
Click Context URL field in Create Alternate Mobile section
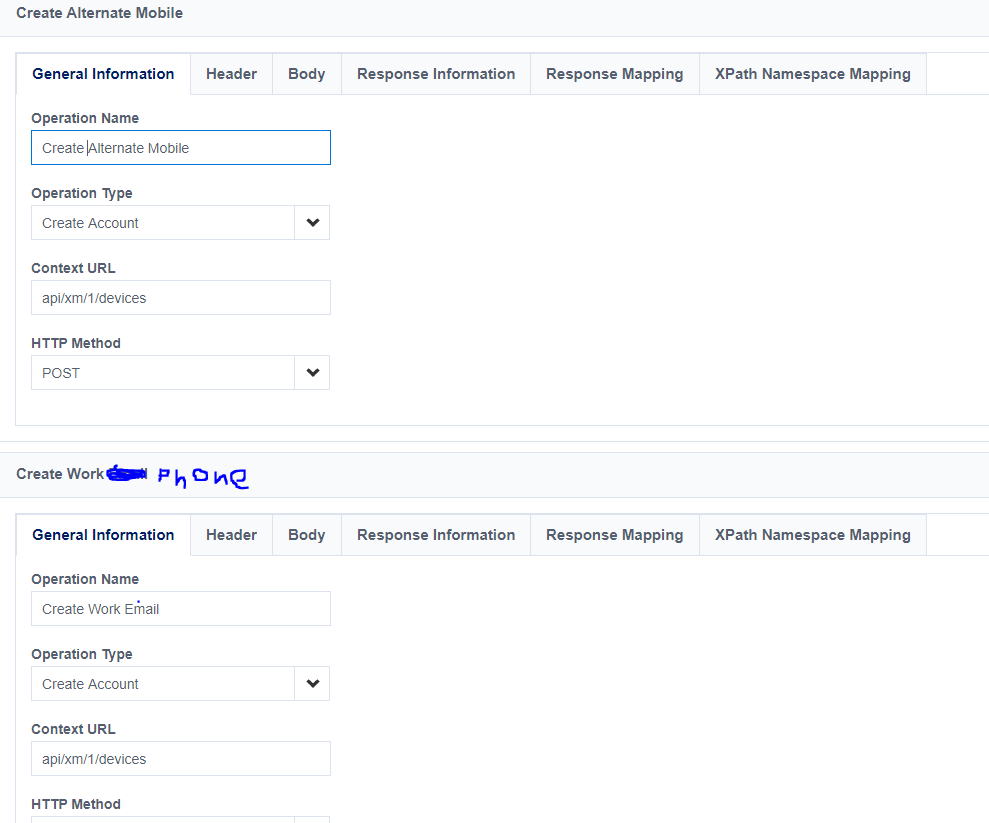click(x=180, y=298)
